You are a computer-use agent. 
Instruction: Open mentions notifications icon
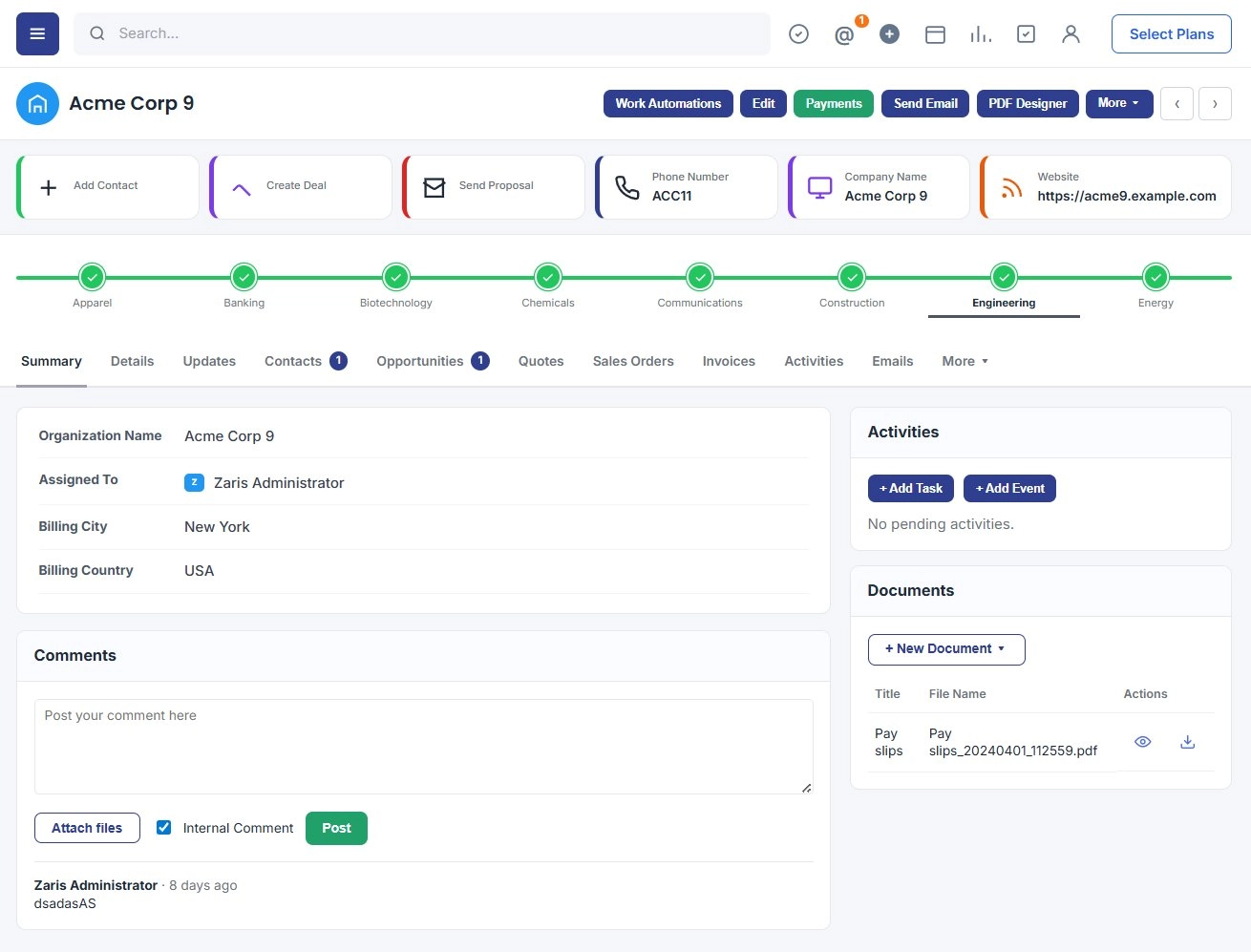[x=844, y=35]
